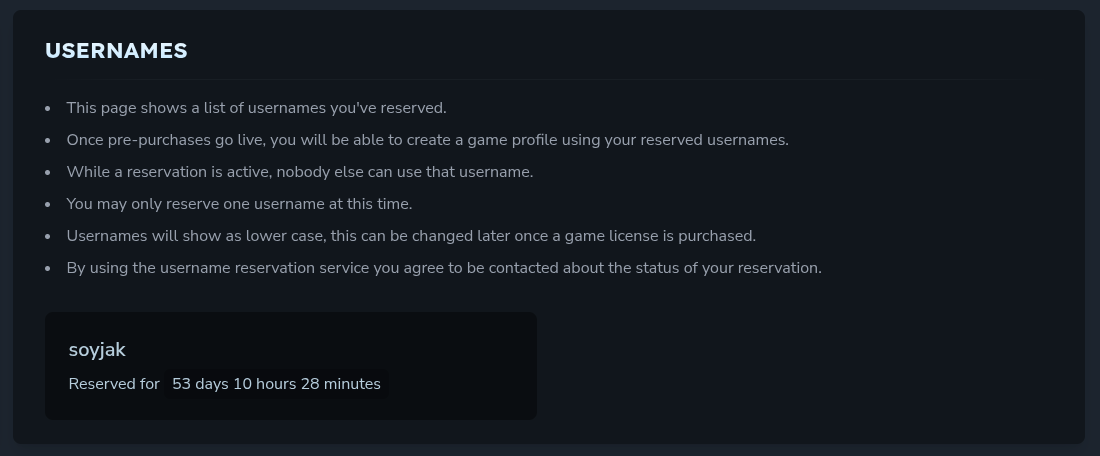Select the 'Once pre-purchases go live' sentence
The height and width of the screenshot is (456, 1100).
tap(427, 140)
